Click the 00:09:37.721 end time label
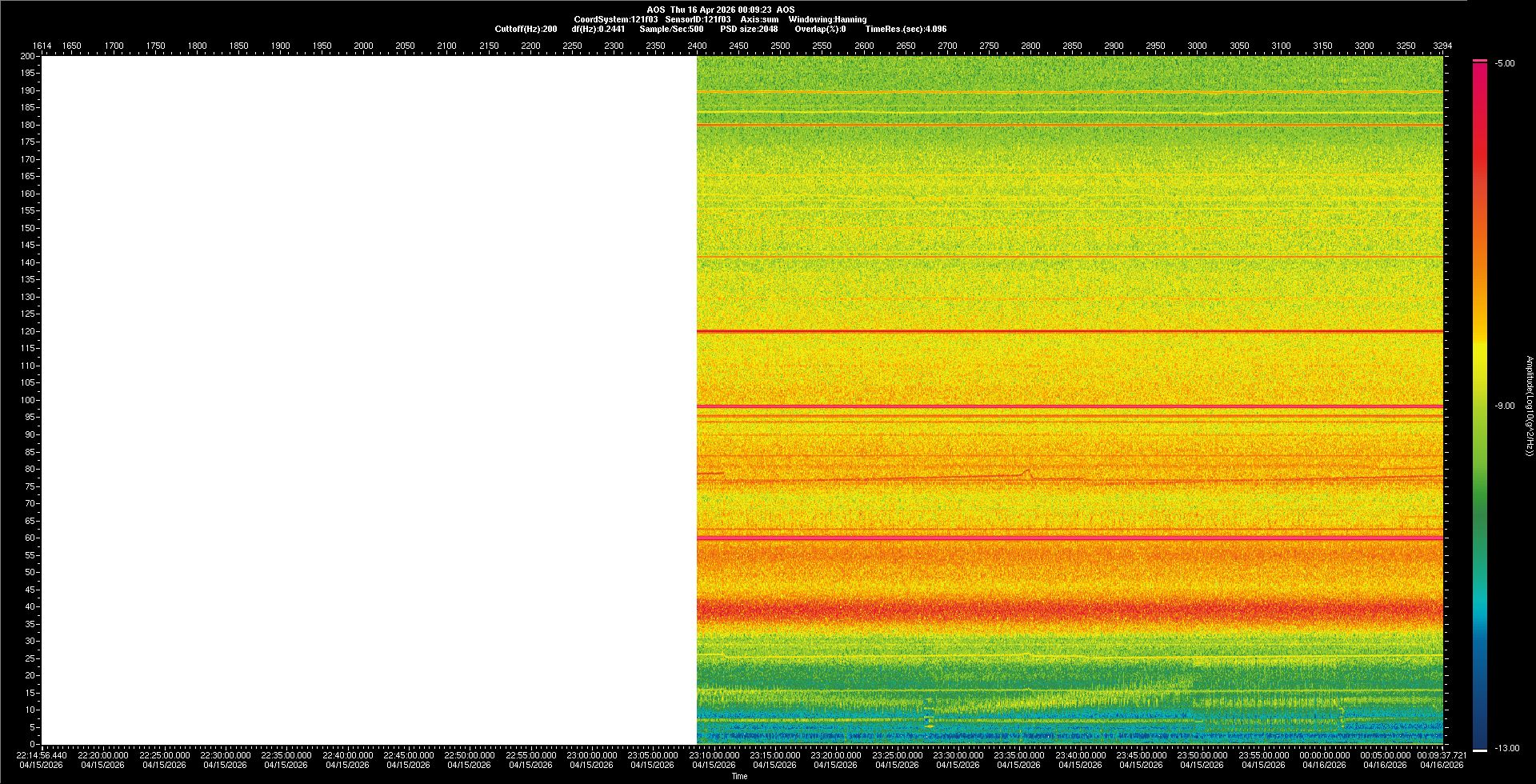The height and width of the screenshot is (784, 1536). pos(1442,755)
